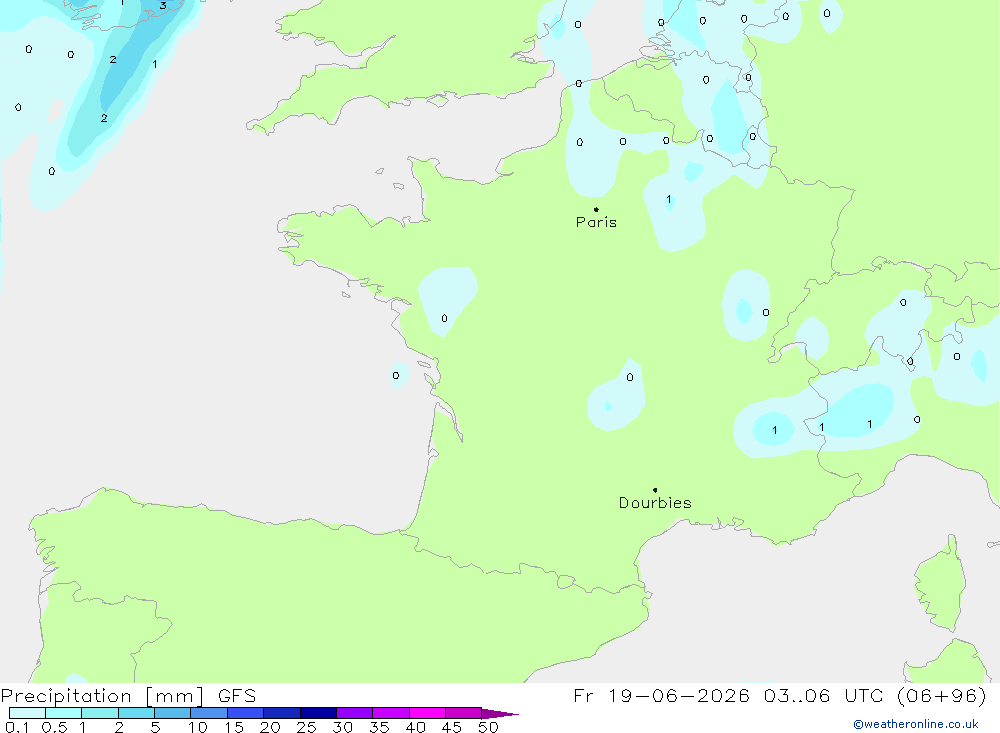
Task: Click the '25' legend scale value
Action: coord(306,727)
